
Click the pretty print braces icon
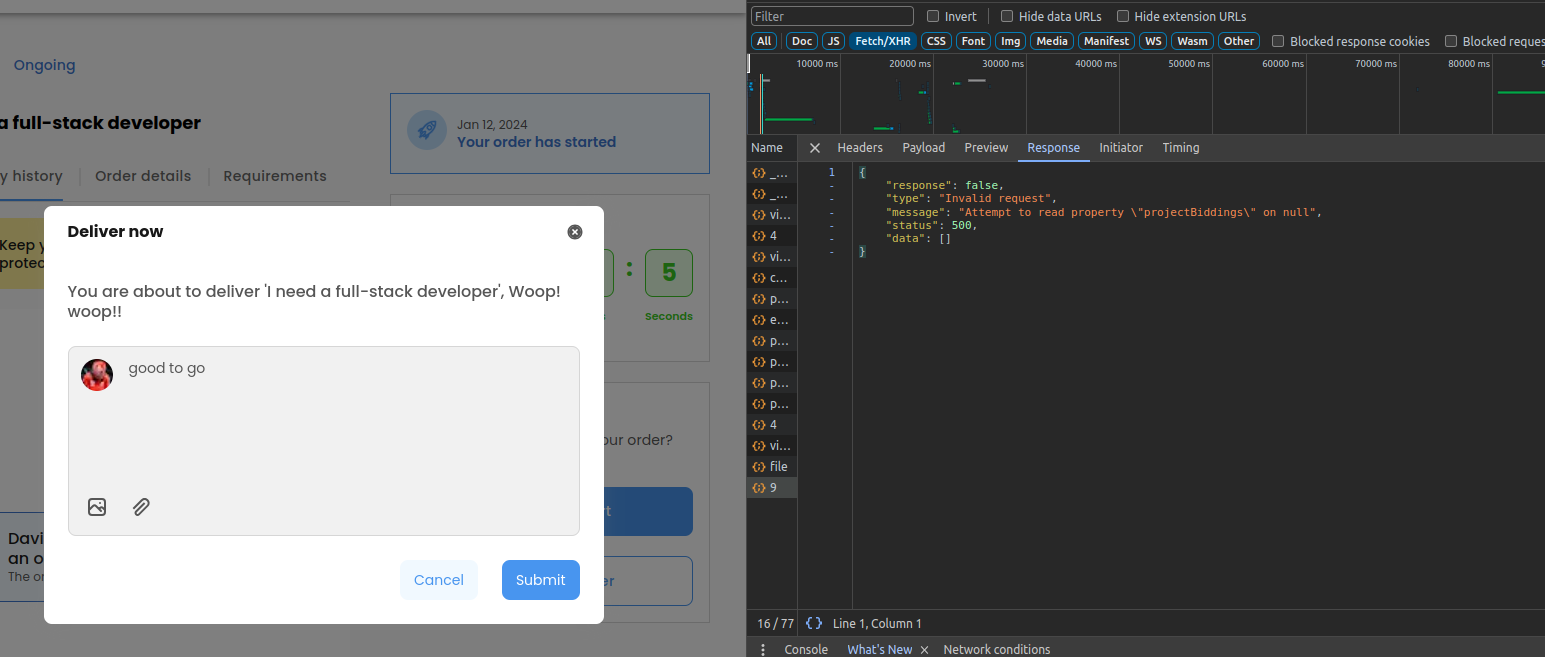(814, 623)
